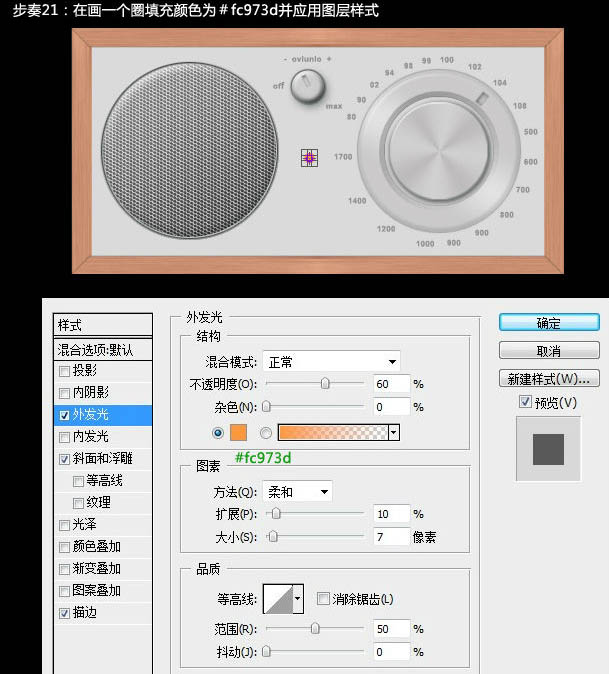Screen dimensions: 609x674
Task: Open the 方法 technique dropdown showing 柔和
Action: click(297, 491)
